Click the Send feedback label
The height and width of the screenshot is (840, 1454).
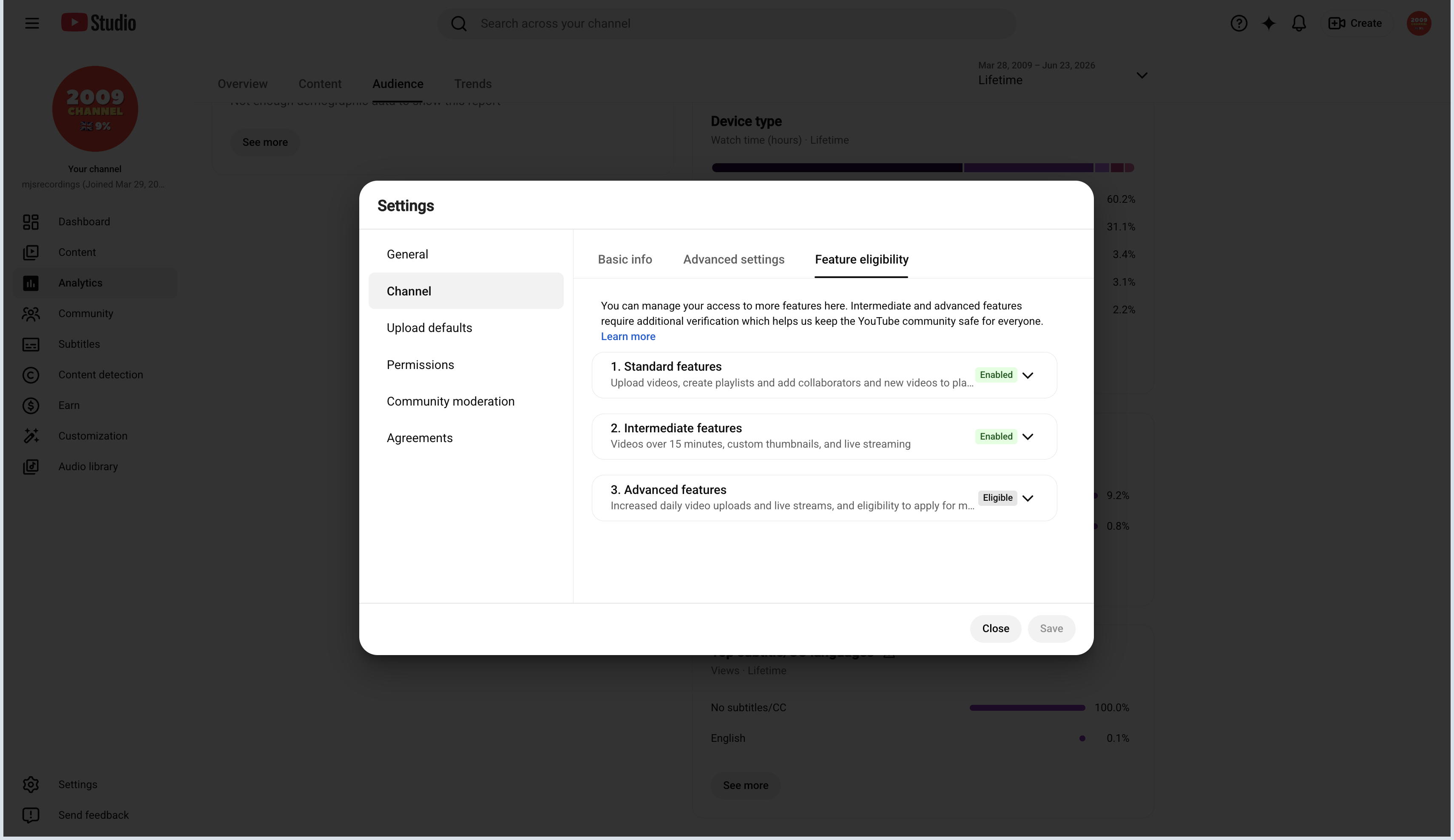(x=94, y=815)
